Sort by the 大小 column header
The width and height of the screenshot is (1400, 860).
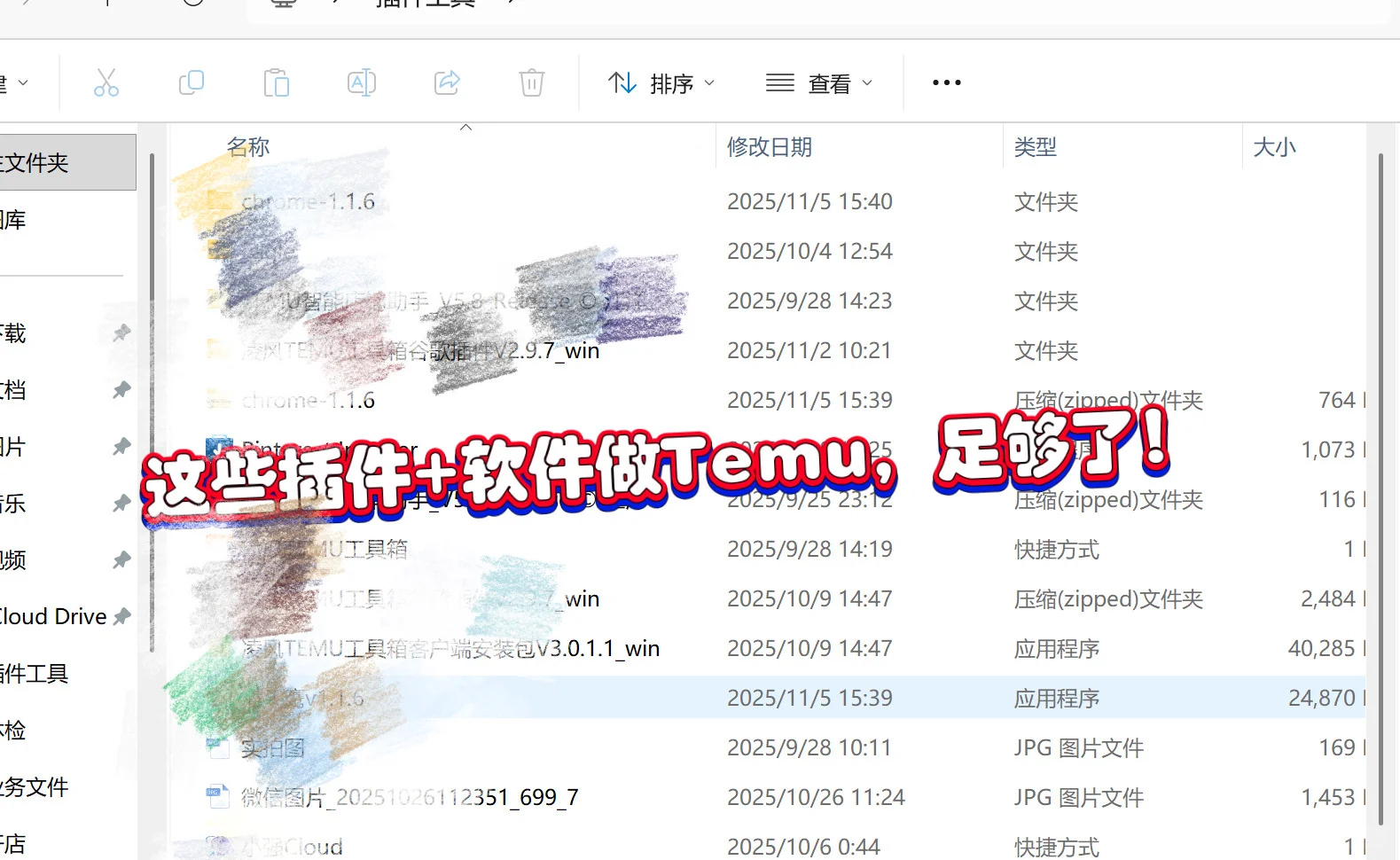pos(1274,146)
